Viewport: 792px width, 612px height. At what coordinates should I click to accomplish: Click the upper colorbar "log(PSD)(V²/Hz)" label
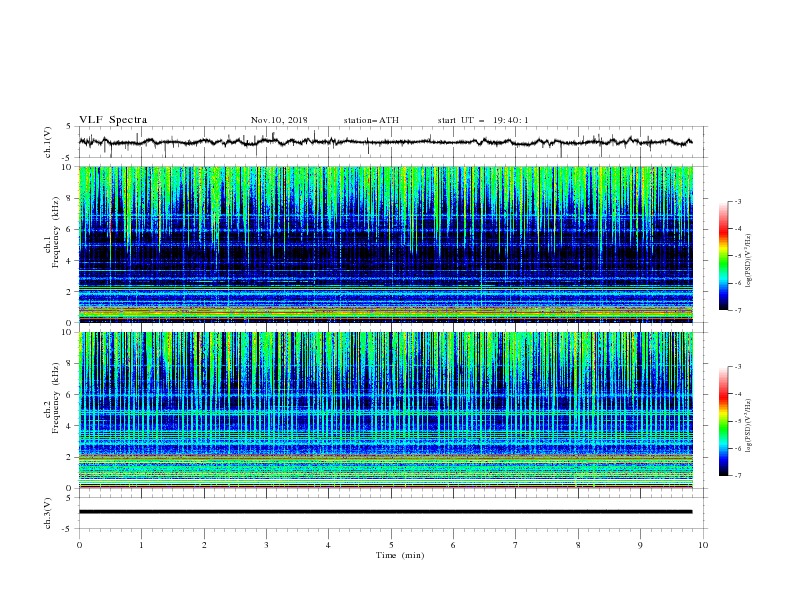[x=748, y=261]
